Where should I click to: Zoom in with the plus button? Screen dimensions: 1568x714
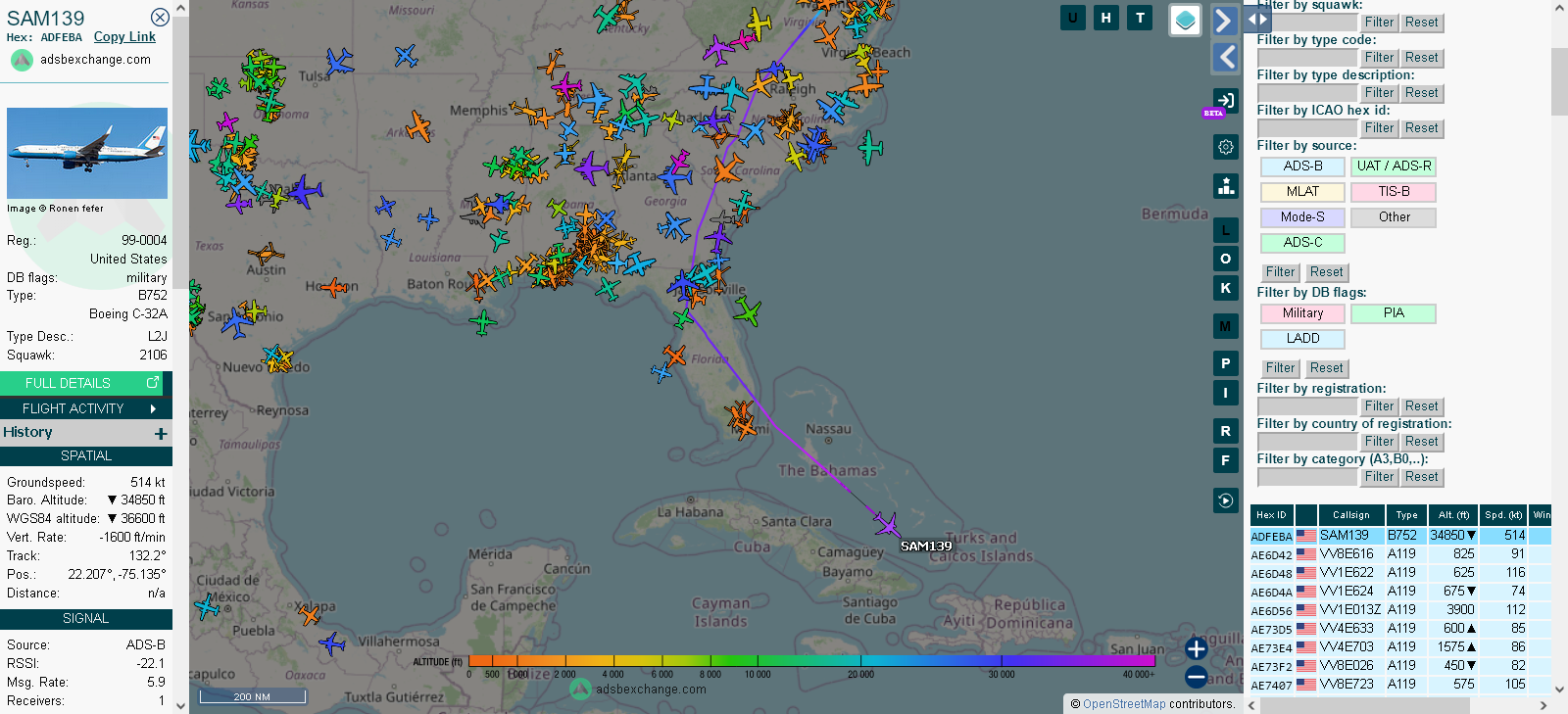[1196, 648]
